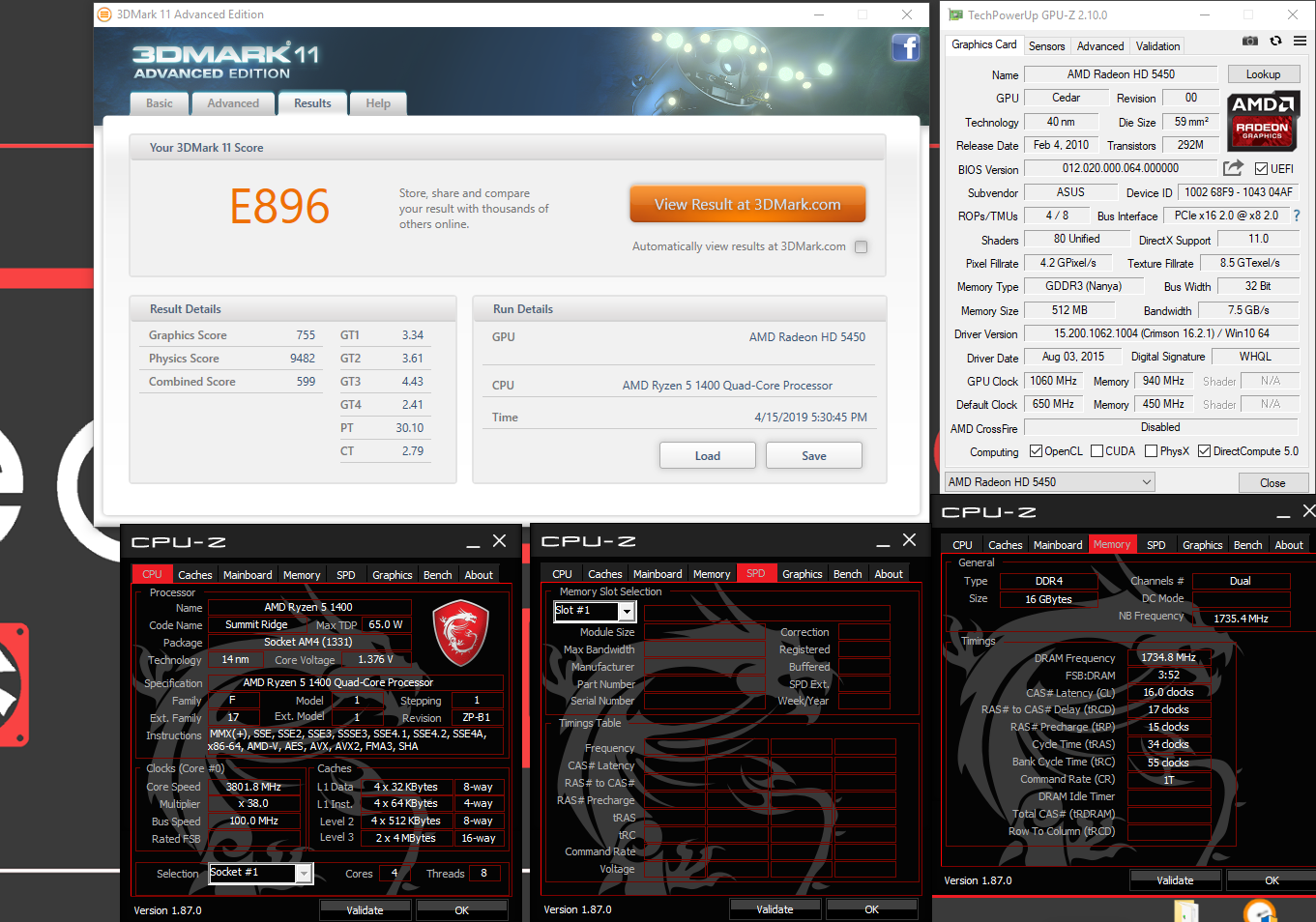
Task: Click the GPU Clock value 1060 MHz
Action: (1053, 381)
